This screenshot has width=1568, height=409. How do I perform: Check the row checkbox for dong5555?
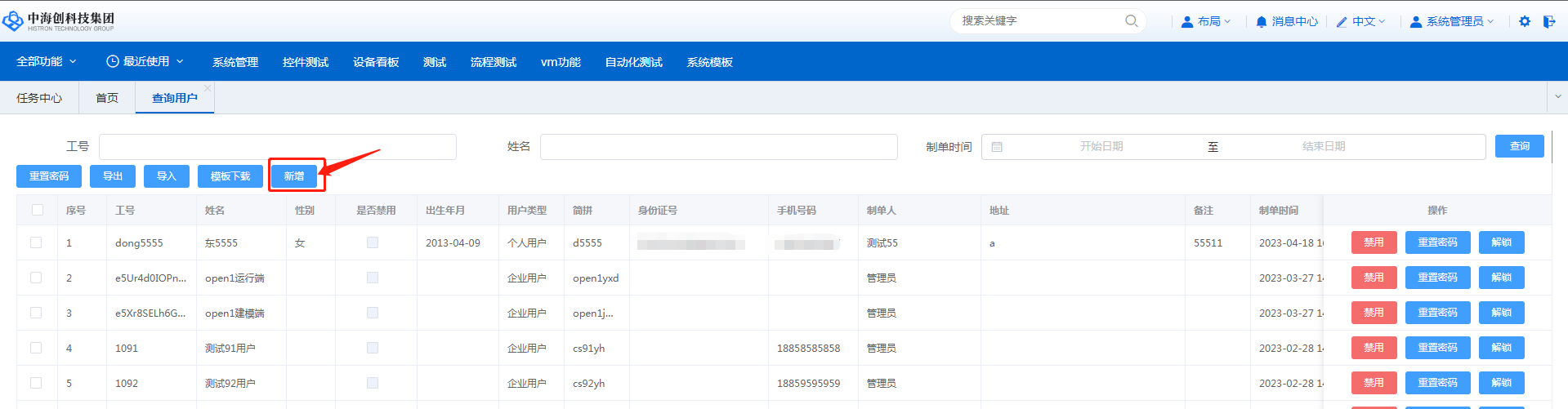(36, 242)
